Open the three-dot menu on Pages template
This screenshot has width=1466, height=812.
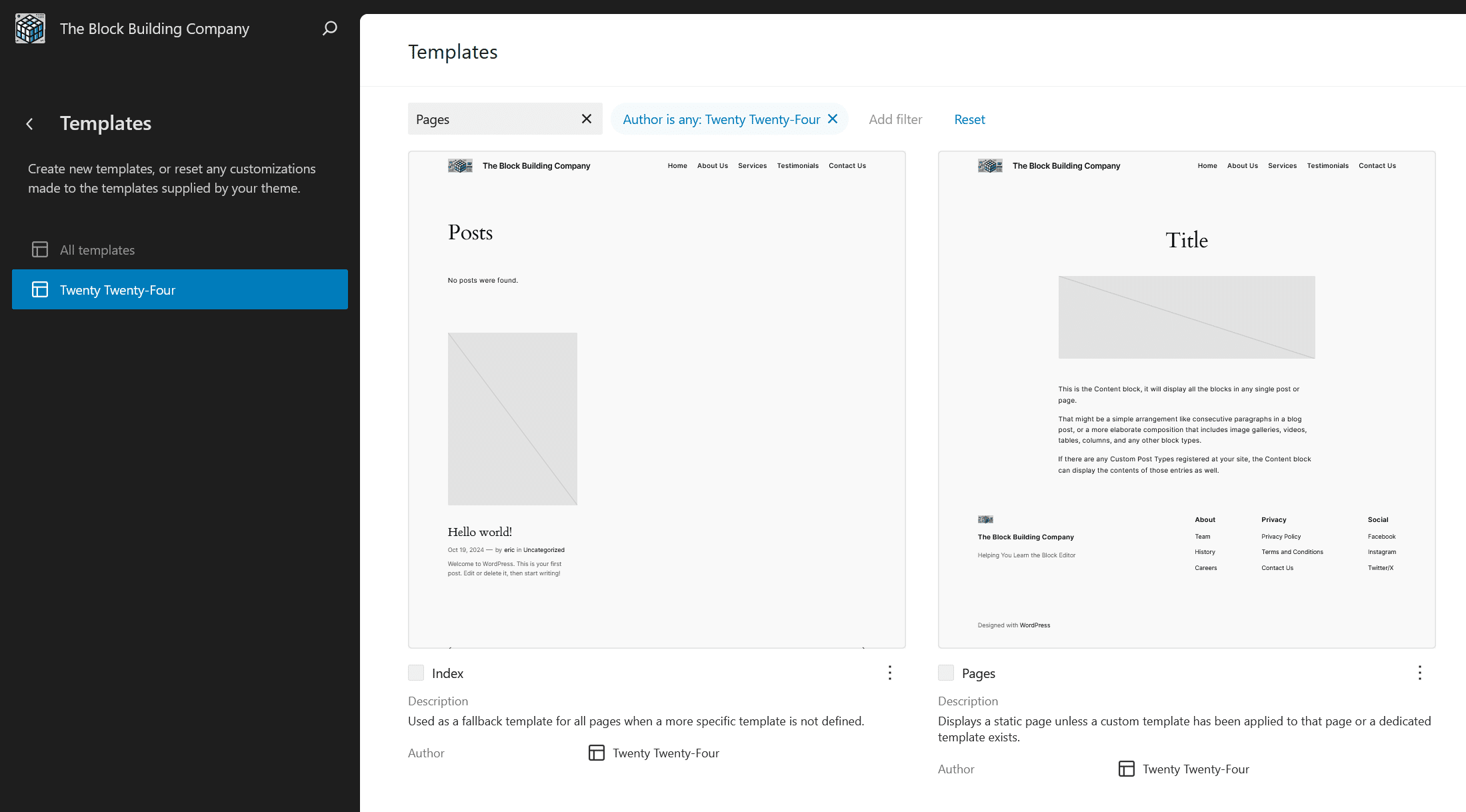[x=1420, y=673]
